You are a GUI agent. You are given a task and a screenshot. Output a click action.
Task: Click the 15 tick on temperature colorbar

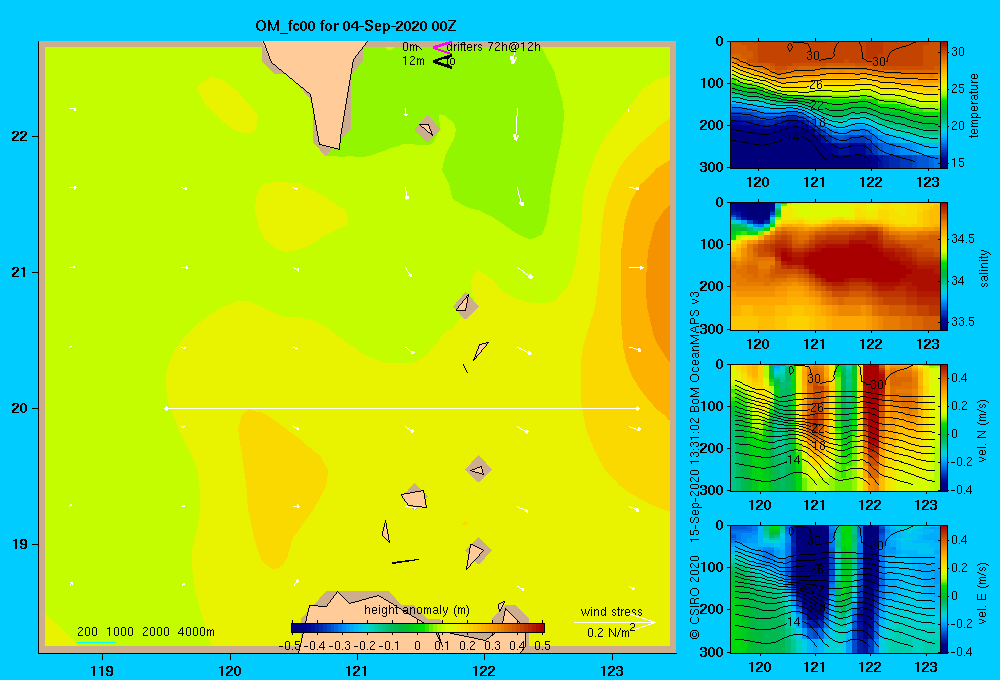(x=958, y=163)
